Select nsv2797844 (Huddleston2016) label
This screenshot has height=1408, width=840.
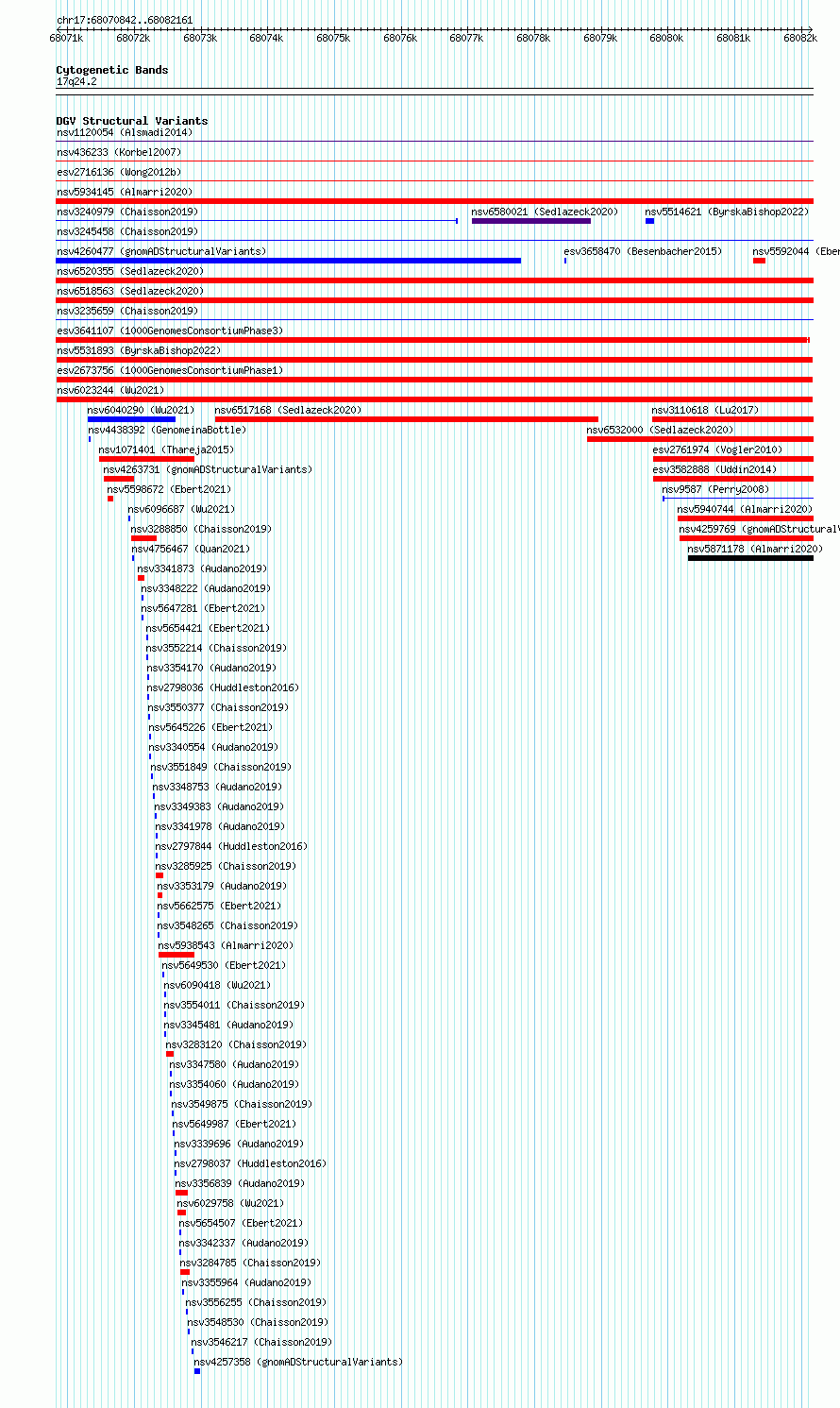point(232,846)
